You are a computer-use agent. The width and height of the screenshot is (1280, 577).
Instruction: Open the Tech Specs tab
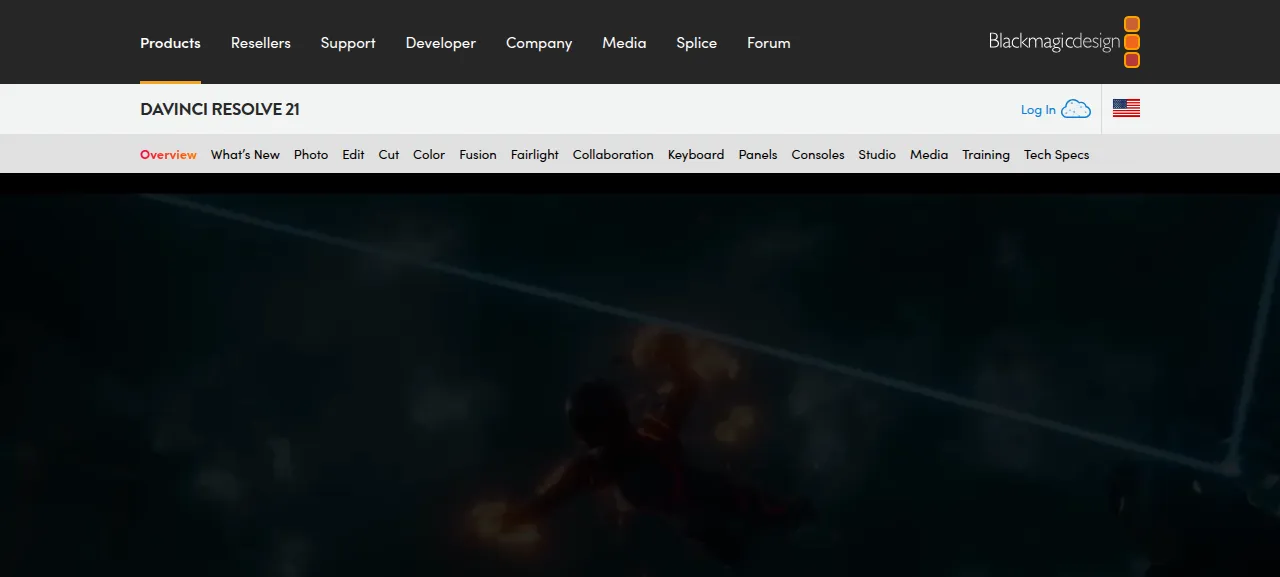pyautogui.click(x=1056, y=154)
